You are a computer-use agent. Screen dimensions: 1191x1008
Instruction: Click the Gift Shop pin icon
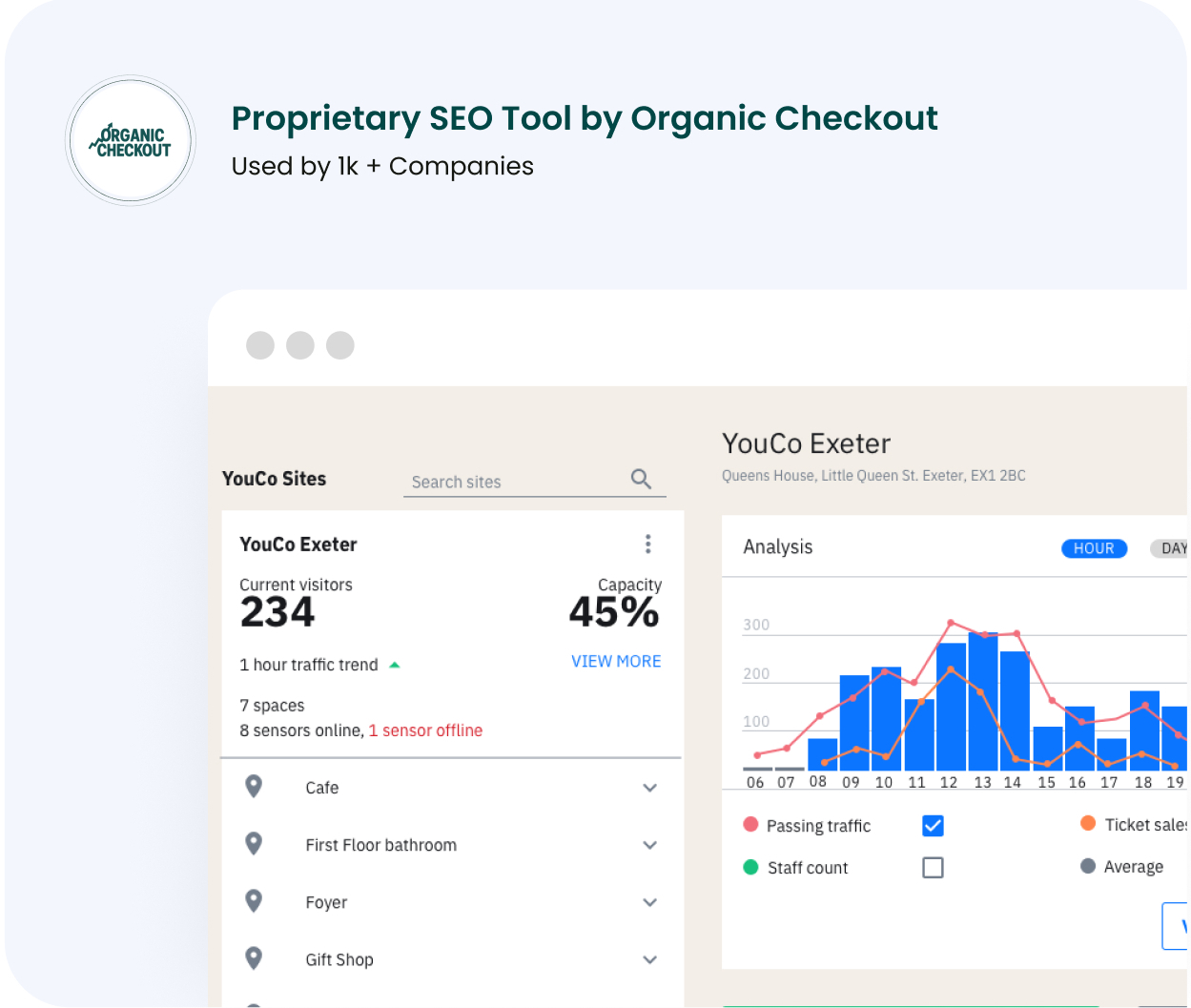(254, 958)
